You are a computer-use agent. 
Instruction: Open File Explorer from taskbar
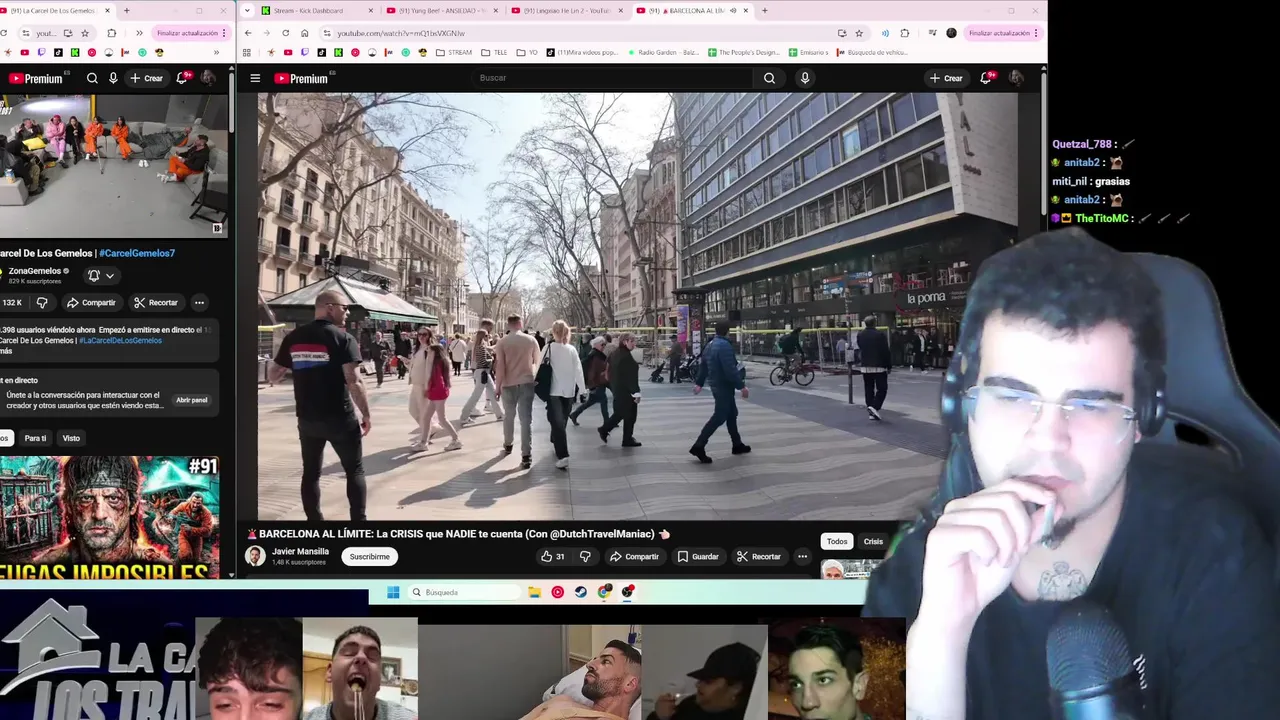coord(535,592)
